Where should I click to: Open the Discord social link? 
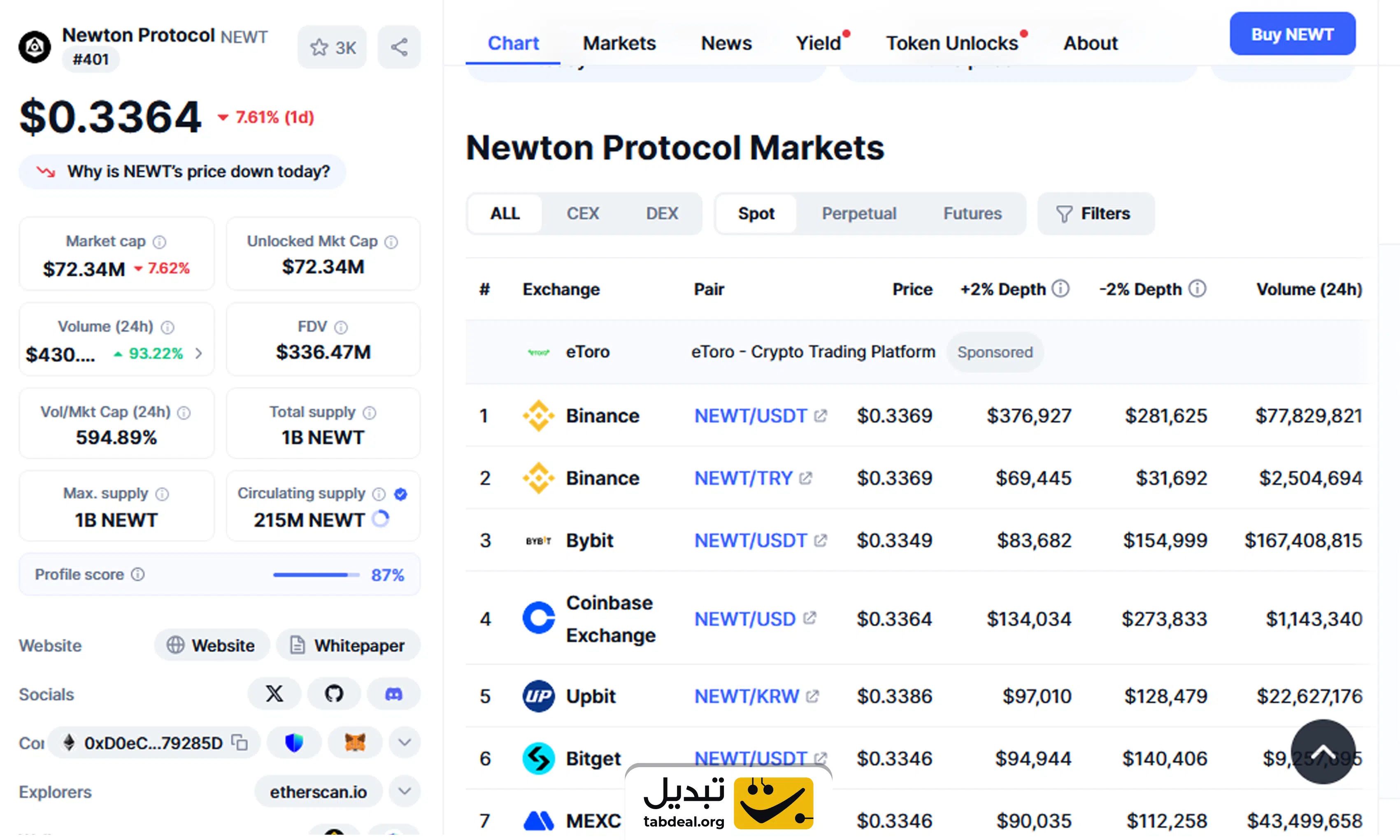pos(394,693)
